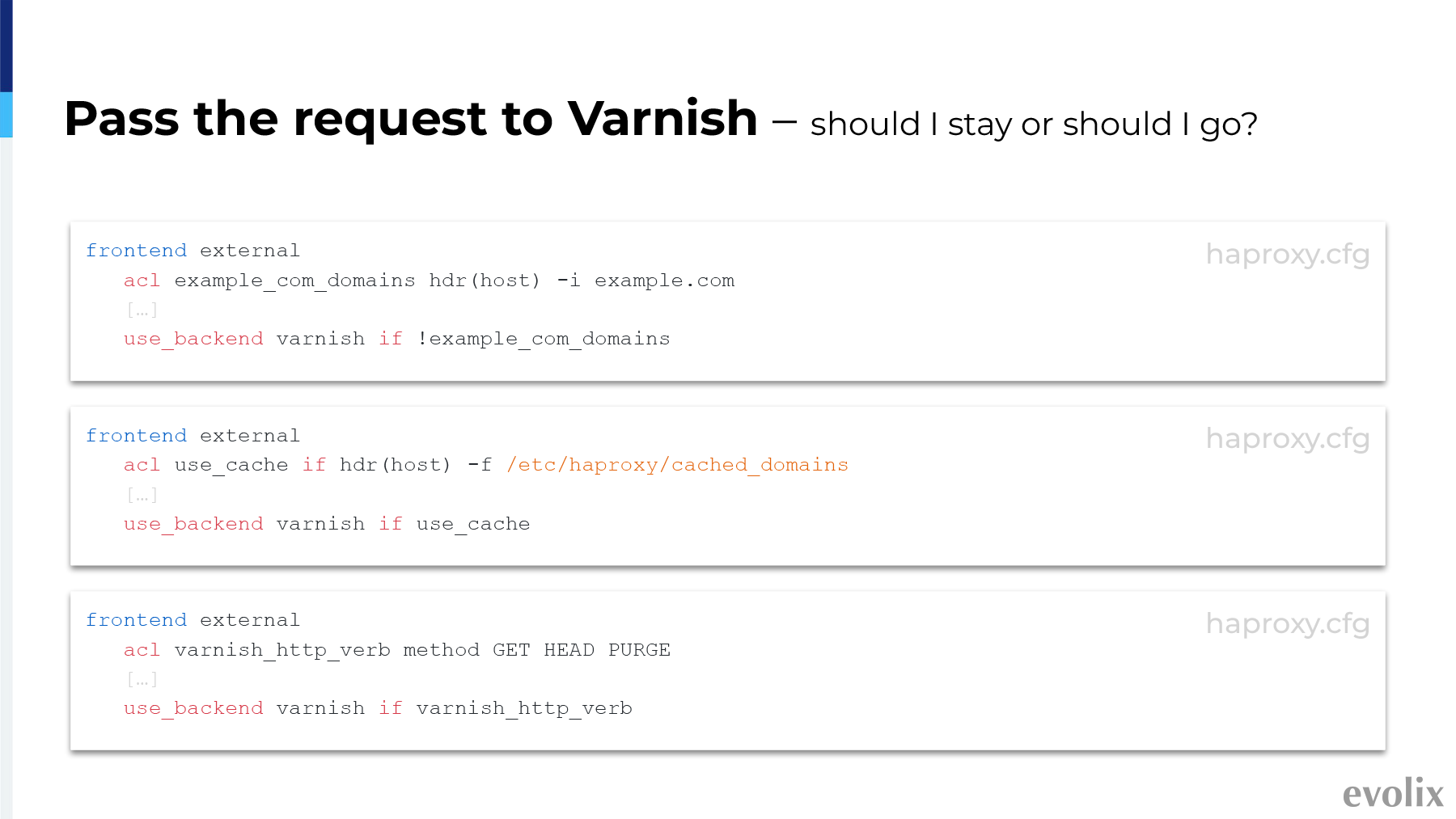Click 'use_backend' in the second code block
Screen dimensions: 1456x819
[x=193, y=524]
